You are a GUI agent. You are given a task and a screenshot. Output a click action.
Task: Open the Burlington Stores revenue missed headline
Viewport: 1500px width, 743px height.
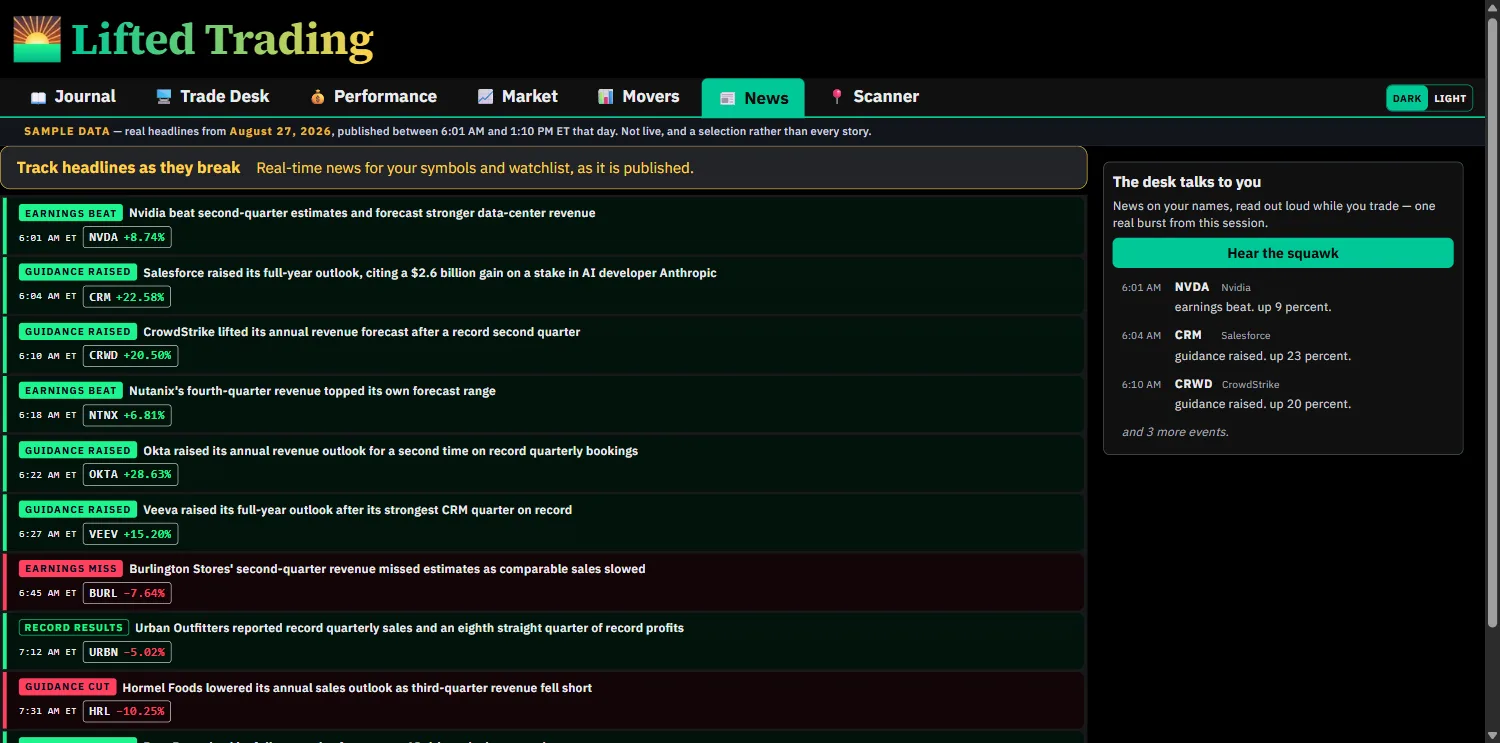click(387, 569)
